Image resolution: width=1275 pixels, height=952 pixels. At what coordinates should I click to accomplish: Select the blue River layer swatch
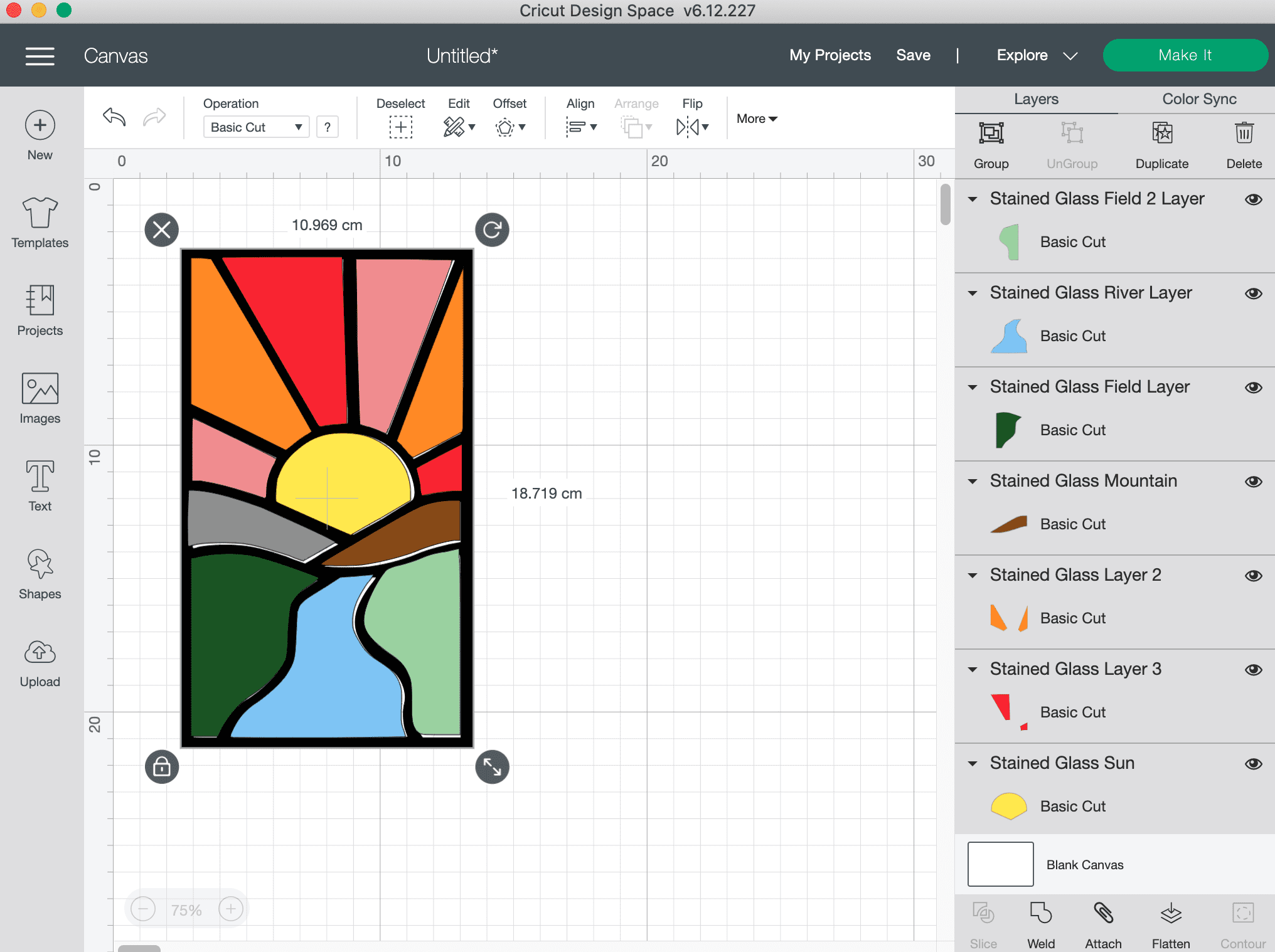(1009, 336)
